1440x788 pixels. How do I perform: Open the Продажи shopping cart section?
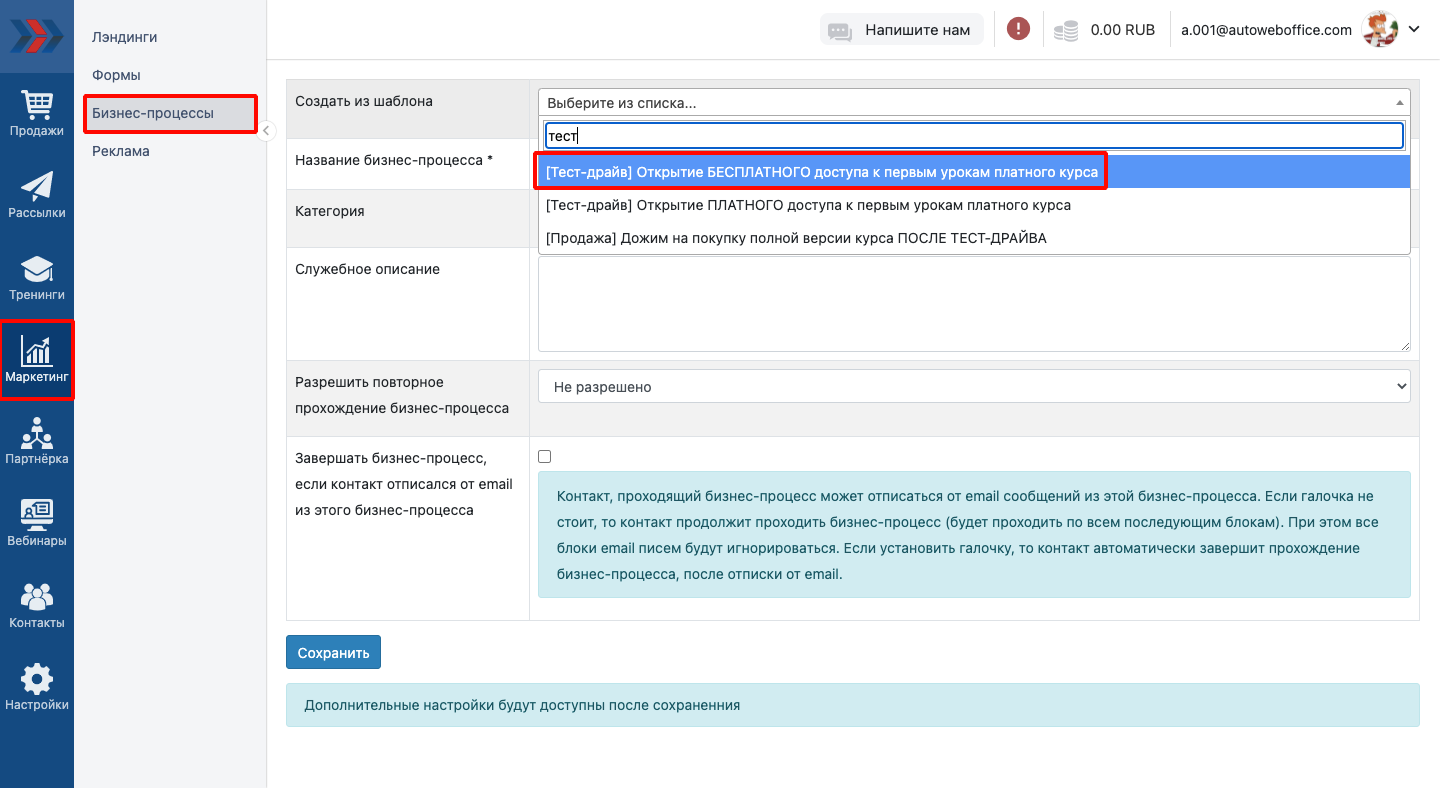(37, 112)
